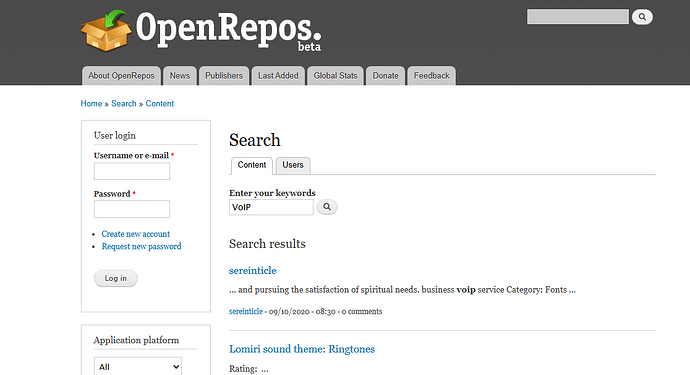Follow the Home breadcrumb link
The height and width of the screenshot is (375, 690).
click(91, 103)
